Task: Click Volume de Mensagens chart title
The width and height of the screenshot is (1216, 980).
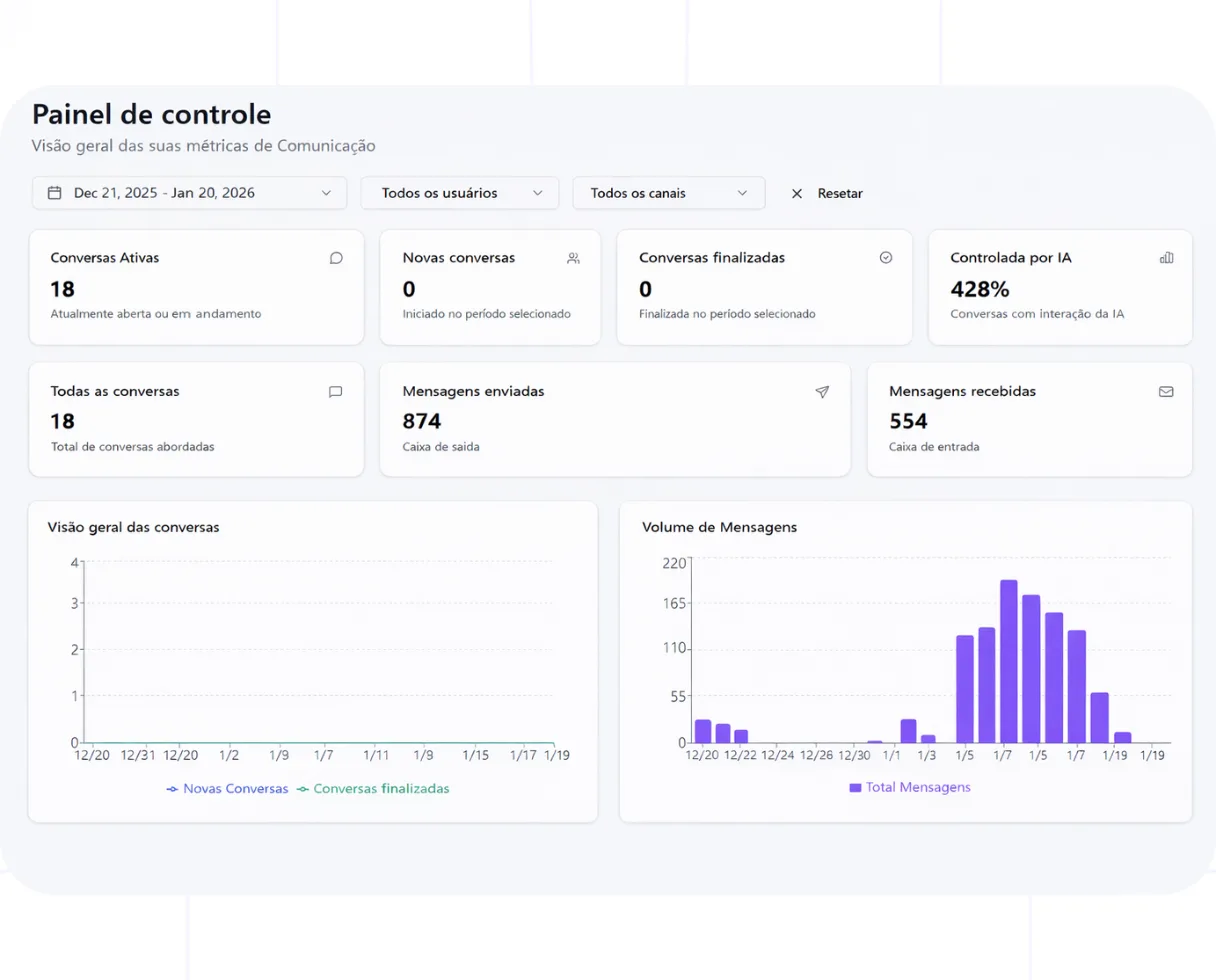Action: click(719, 527)
